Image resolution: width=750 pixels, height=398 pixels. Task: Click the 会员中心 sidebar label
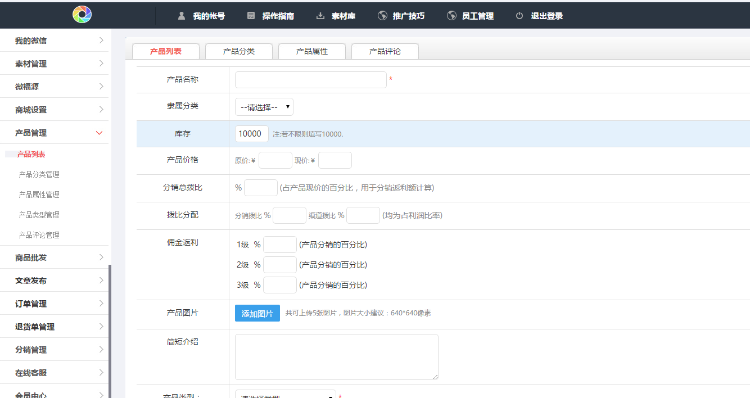tap(31, 395)
